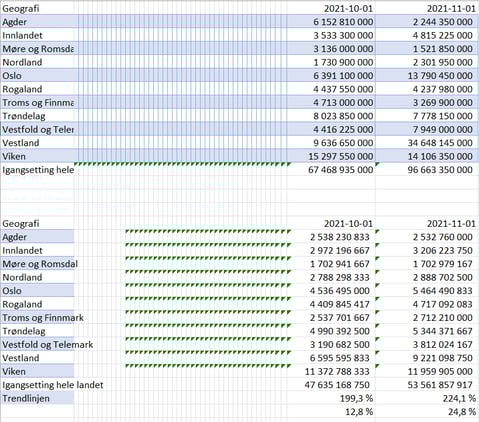This screenshot has width=479, height=422.
Task: Select the Trendlinjen percentage 199,3 %
Action: pyautogui.click(x=356, y=399)
